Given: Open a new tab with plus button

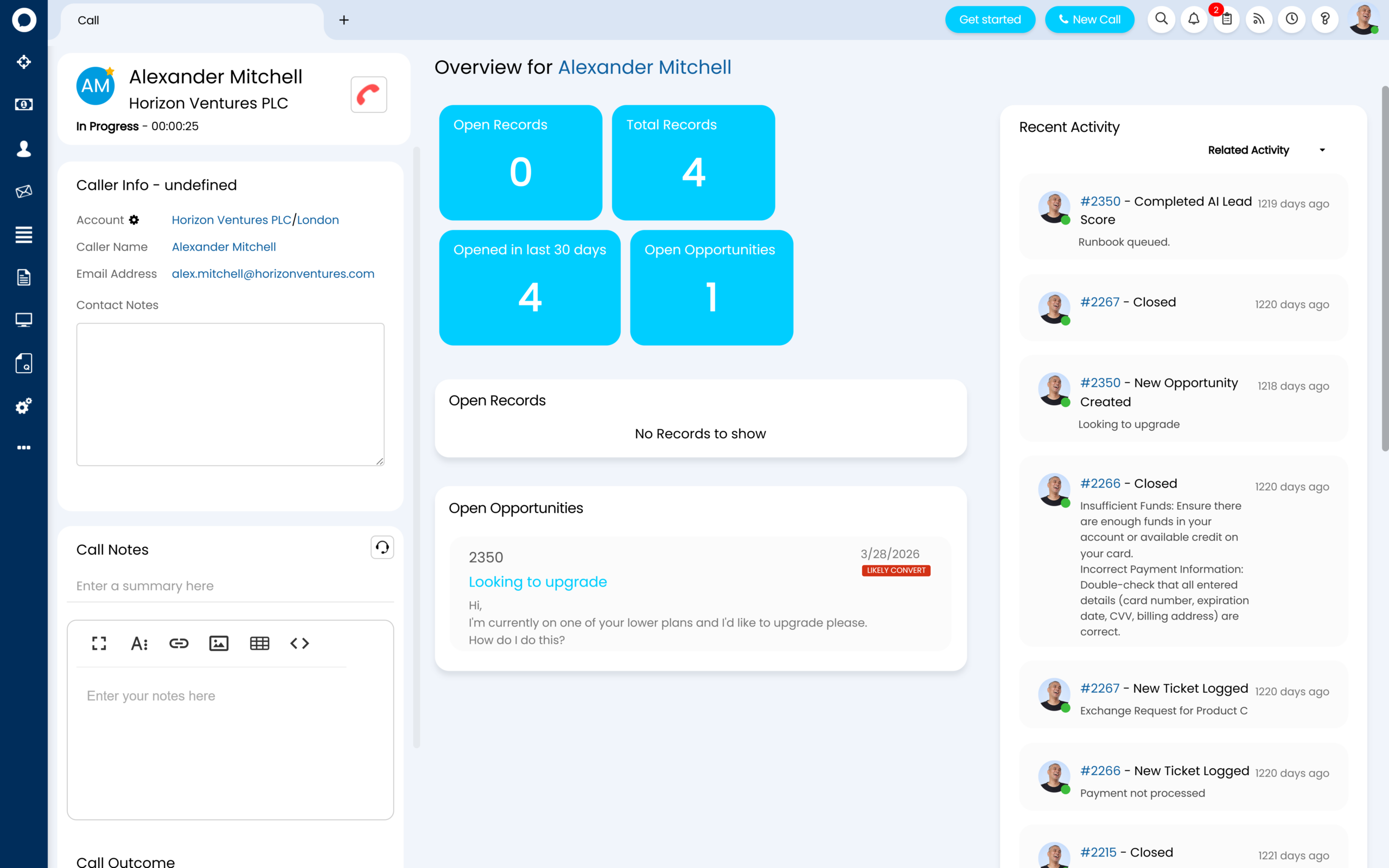Looking at the screenshot, I should point(344,20).
